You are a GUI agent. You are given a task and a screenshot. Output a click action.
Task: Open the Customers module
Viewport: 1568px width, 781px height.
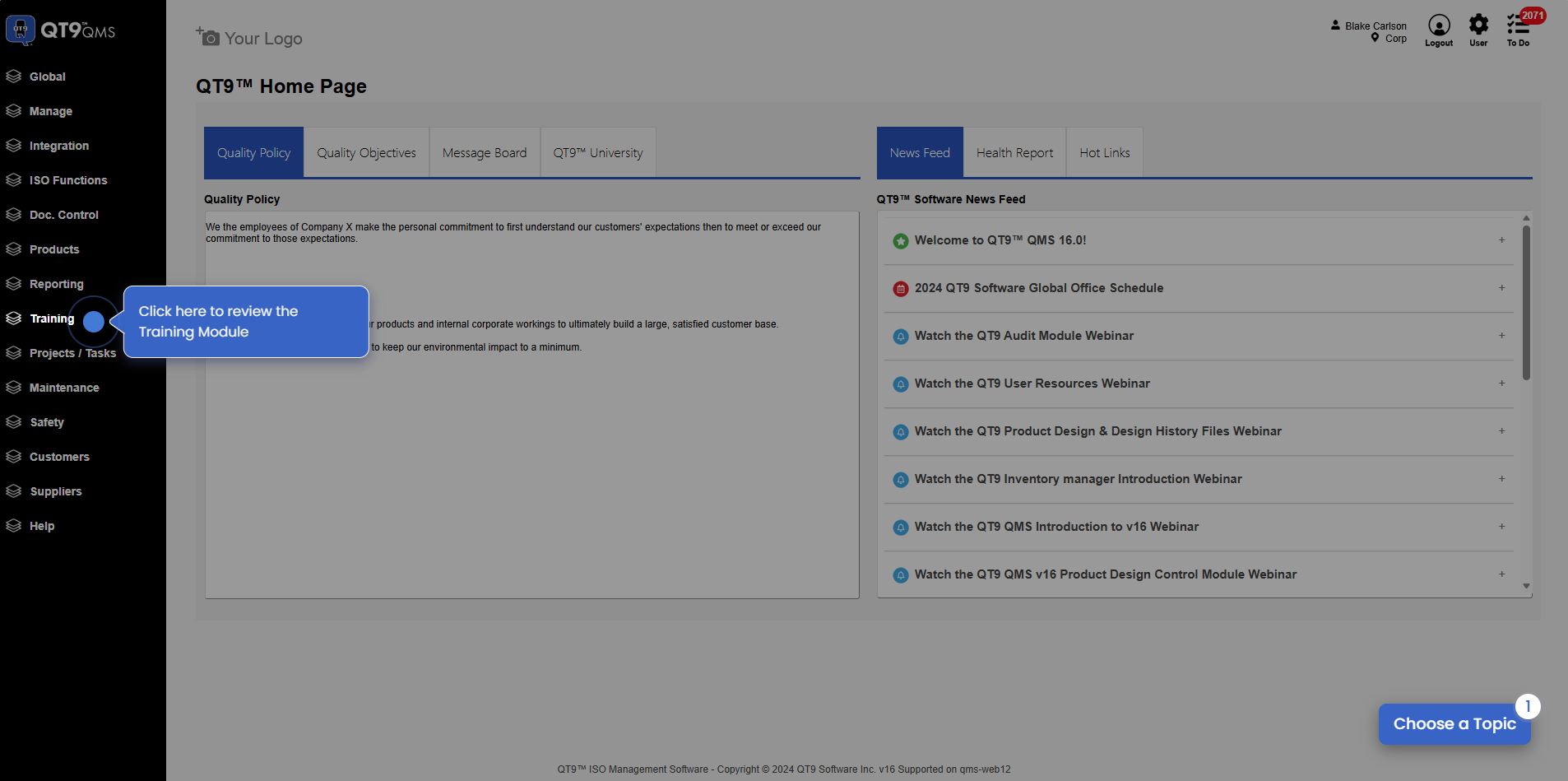tap(59, 457)
